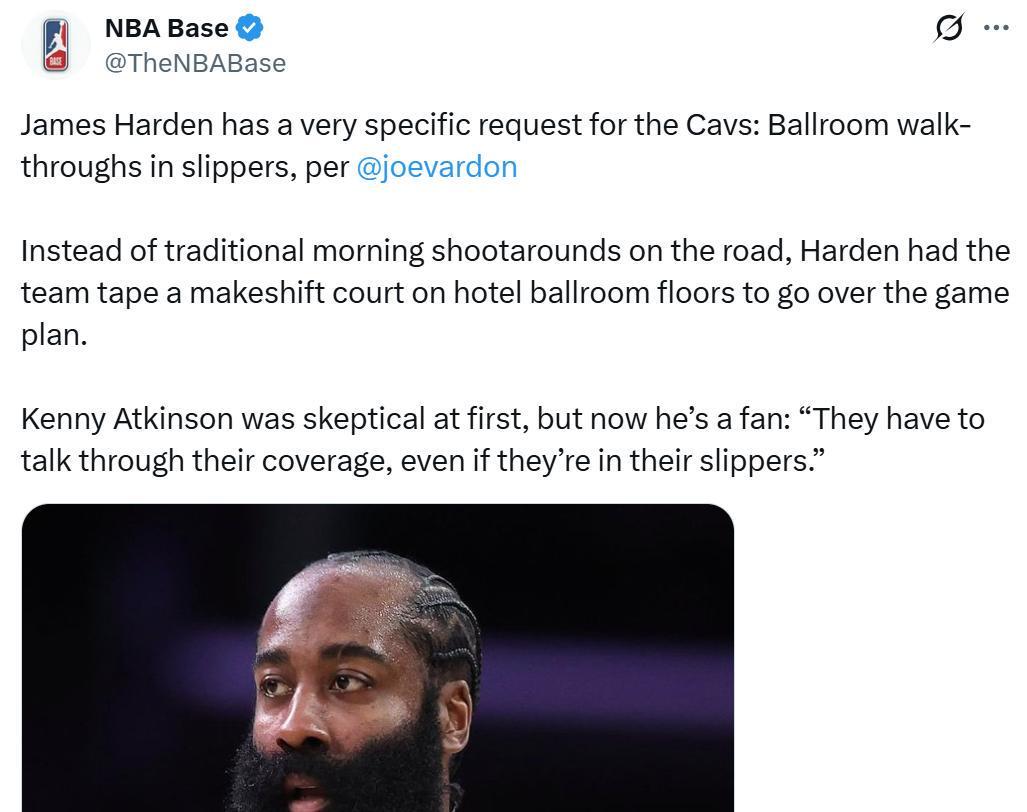The width and height of the screenshot is (1027, 812).
Task: Click the blue verified badge
Action: (x=250, y=28)
